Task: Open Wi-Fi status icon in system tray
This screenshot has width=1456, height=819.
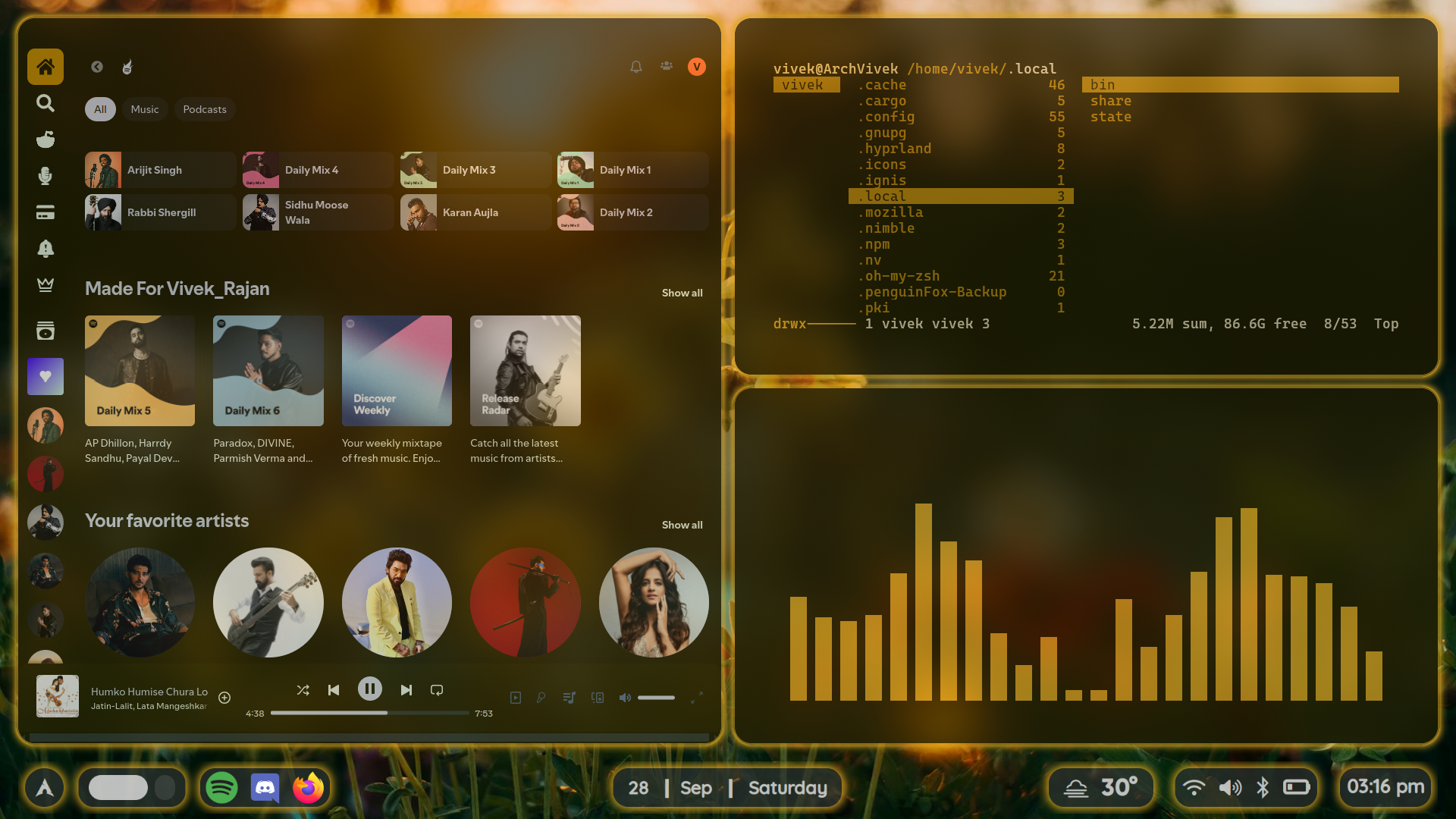Action: 1194,788
